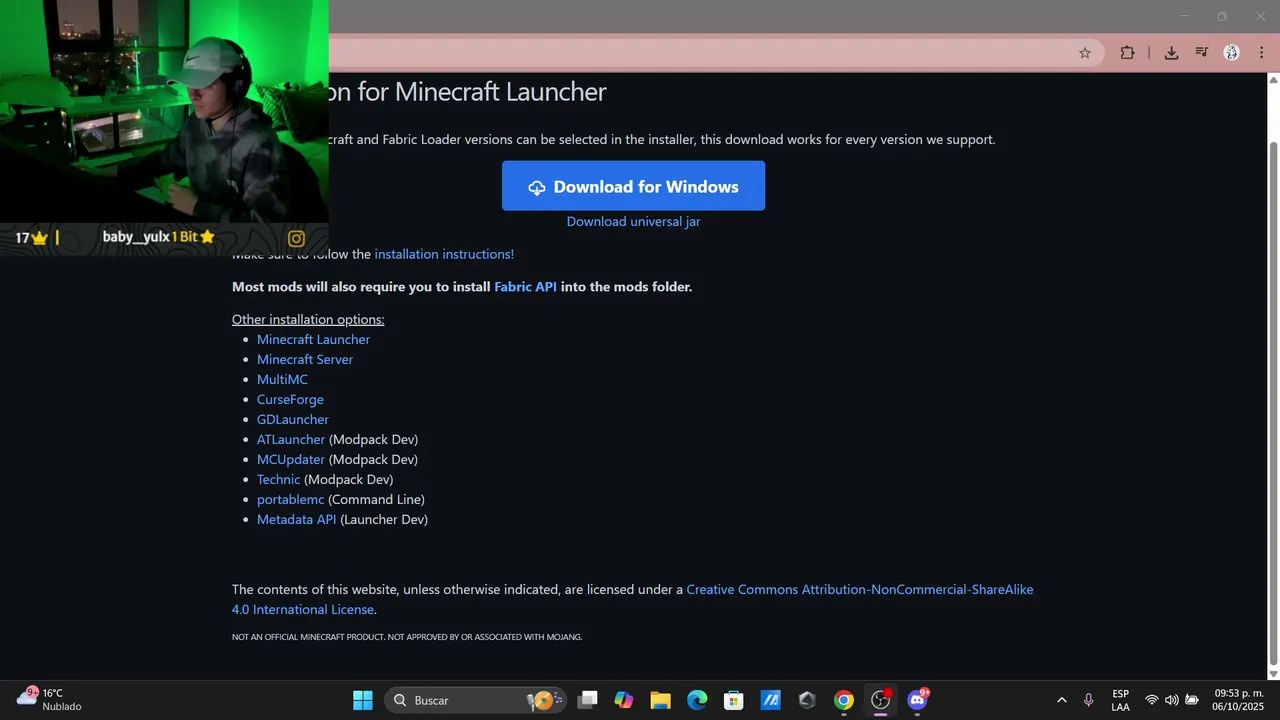The image size is (1280, 720).
Task: Open Task View on the taskbar
Action: pyautogui.click(x=588, y=700)
